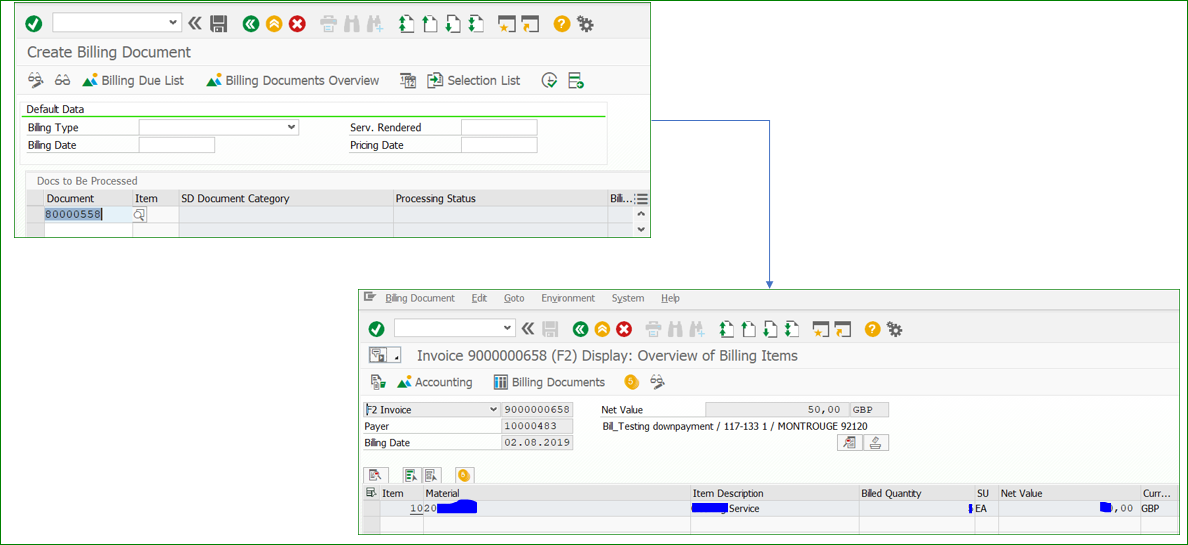This screenshot has width=1188, height=545.
Task: Click green Enter checkmark in Invoice window
Action: [376, 329]
